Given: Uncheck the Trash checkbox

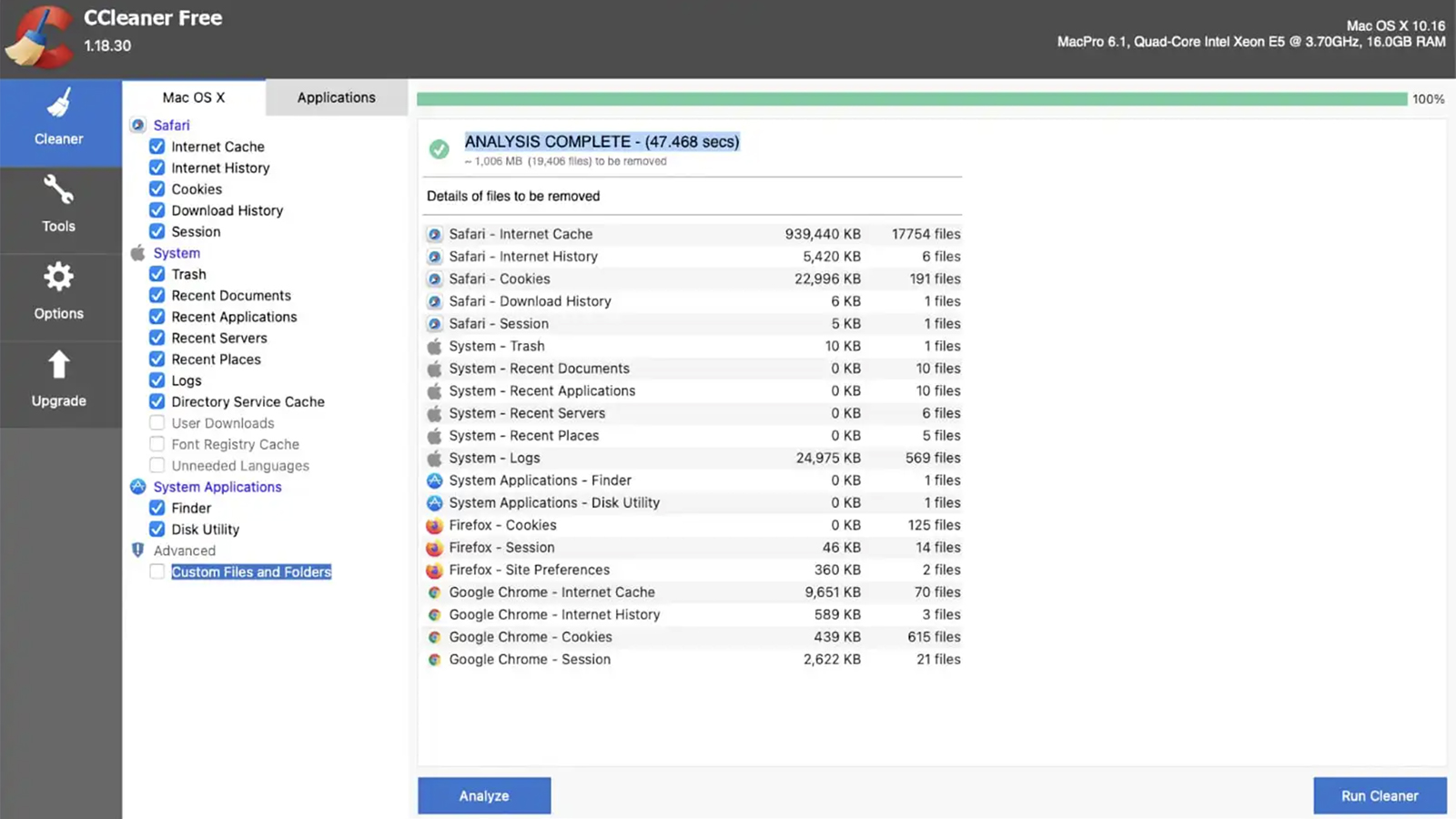Looking at the screenshot, I should (157, 274).
